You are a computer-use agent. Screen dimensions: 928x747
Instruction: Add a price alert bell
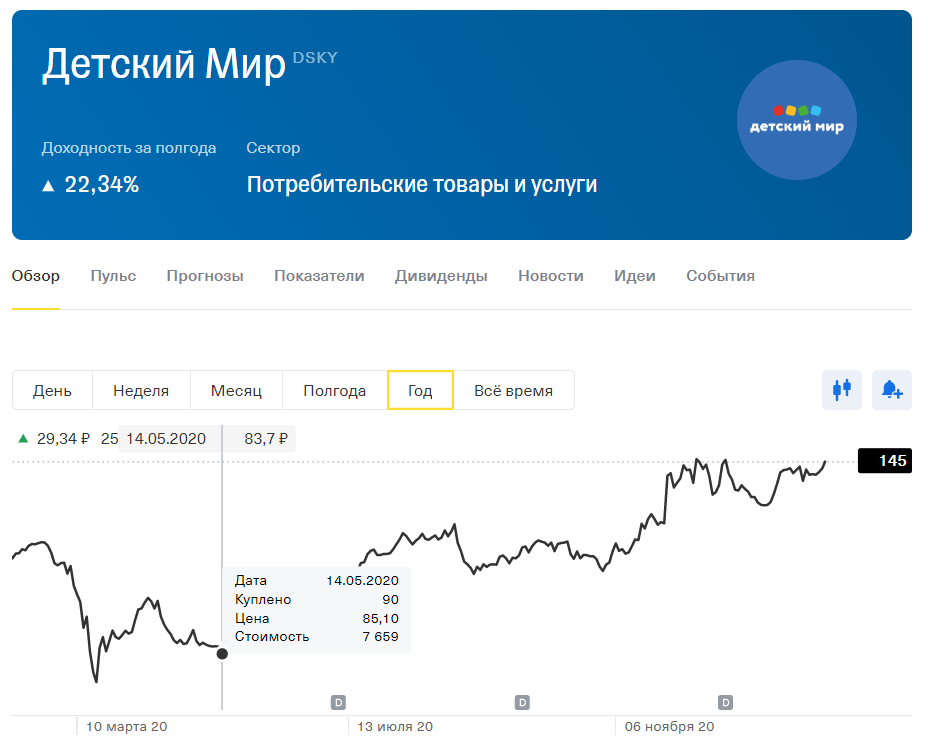(x=892, y=390)
